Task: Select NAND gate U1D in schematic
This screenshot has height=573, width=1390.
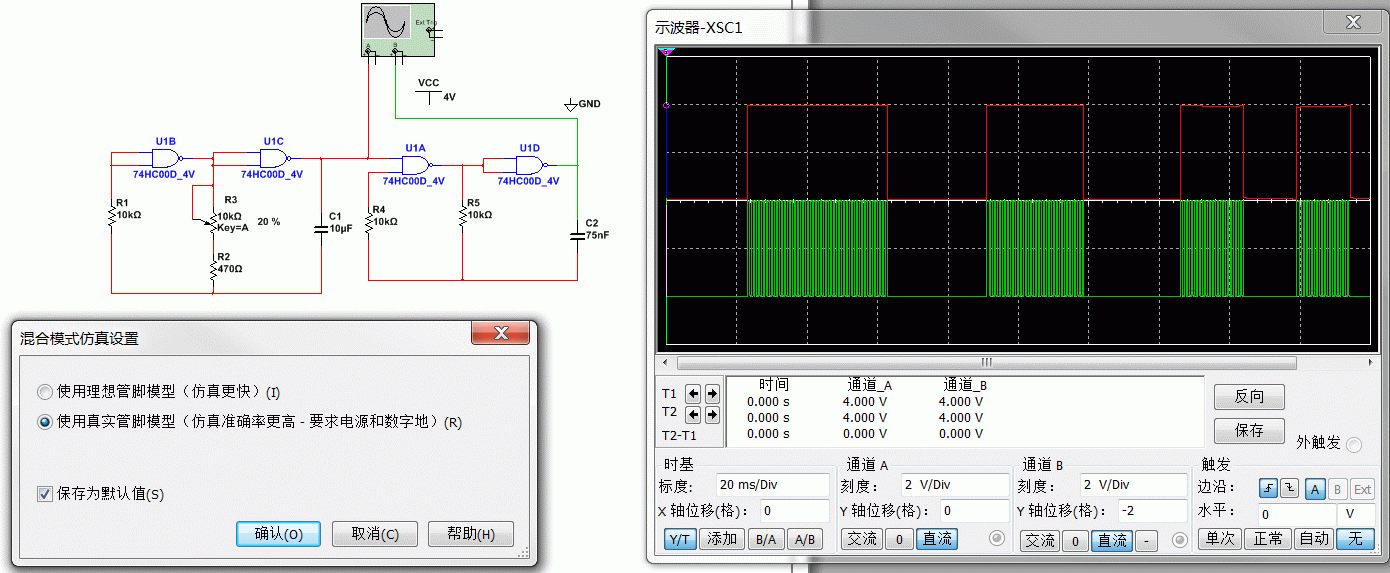Action: [x=530, y=164]
